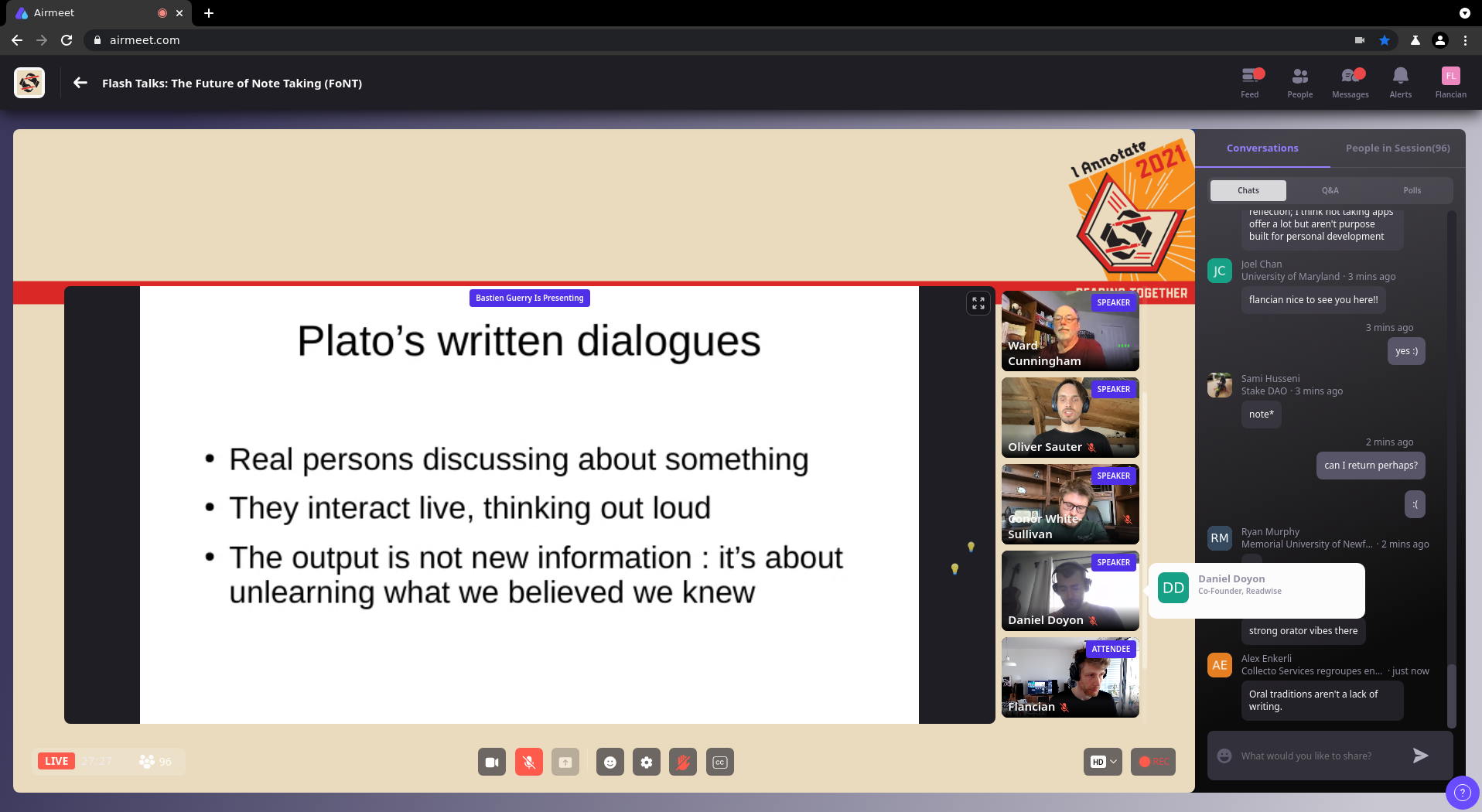Click Alex Enkerli's AE avatar
The image size is (1482, 812).
[x=1220, y=665]
